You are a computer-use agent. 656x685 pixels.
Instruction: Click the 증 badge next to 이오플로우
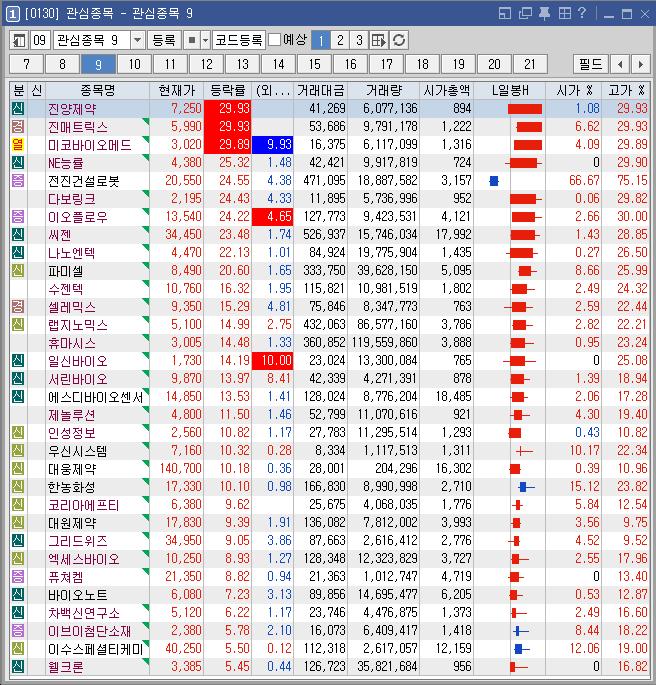tap(17, 217)
